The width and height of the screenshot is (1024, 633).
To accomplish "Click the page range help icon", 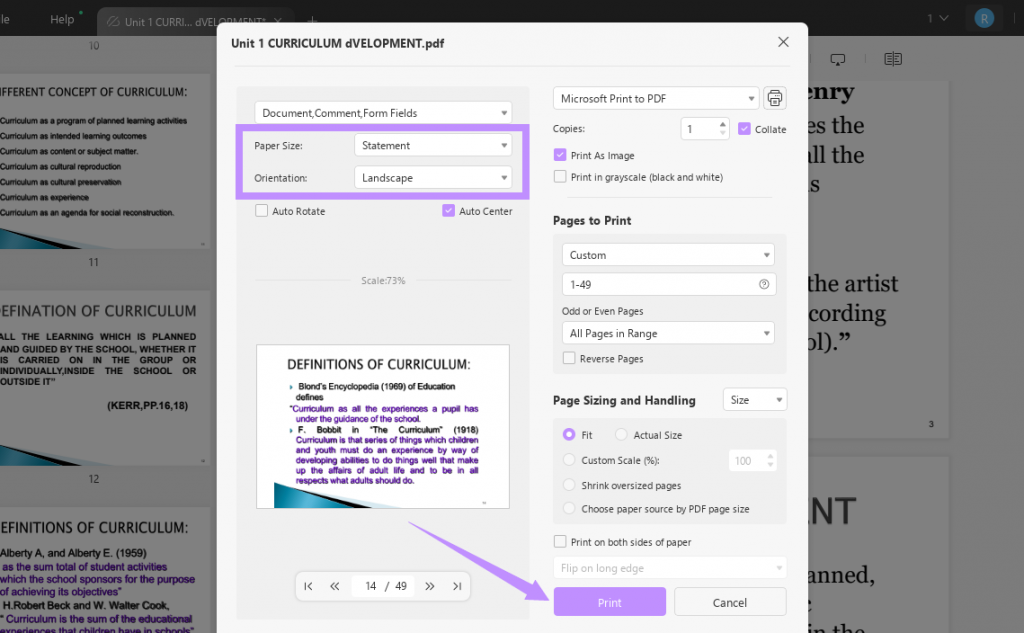I will (x=764, y=284).
